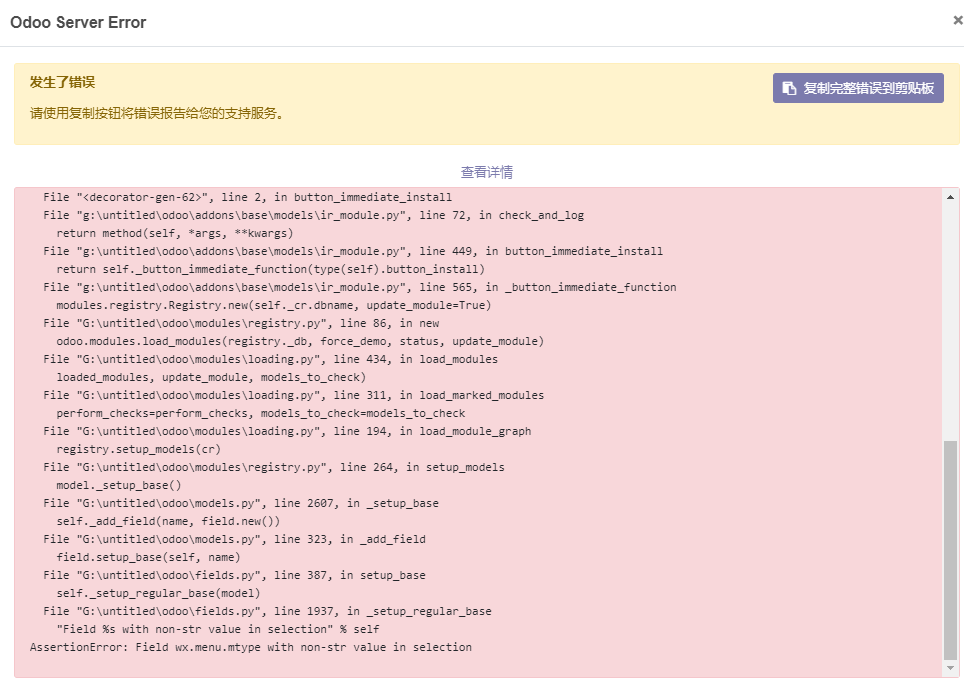Click the traceback scrollbar down arrow

click(950, 668)
